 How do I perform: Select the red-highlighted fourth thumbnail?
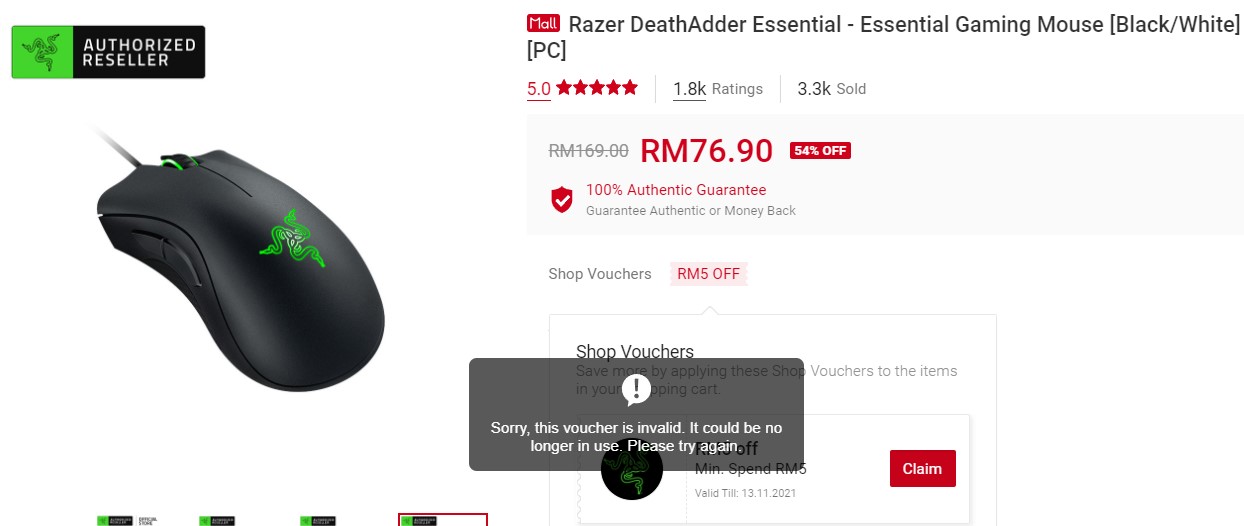coord(443,520)
